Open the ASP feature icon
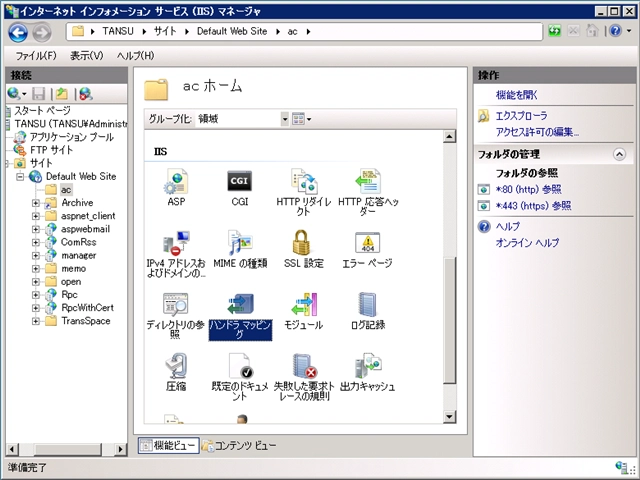Viewport: 640px width, 480px height. (176, 182)
